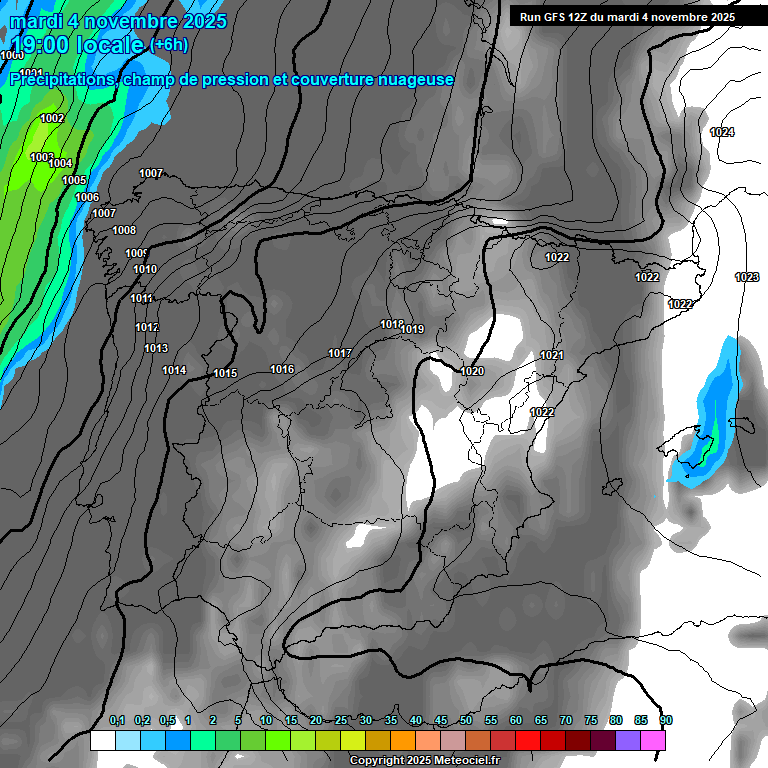Image resolution: width=768 pixels, height=768 pixels.
Task: Choose the bright lime swatch after 10
Action: click(278, 740)
